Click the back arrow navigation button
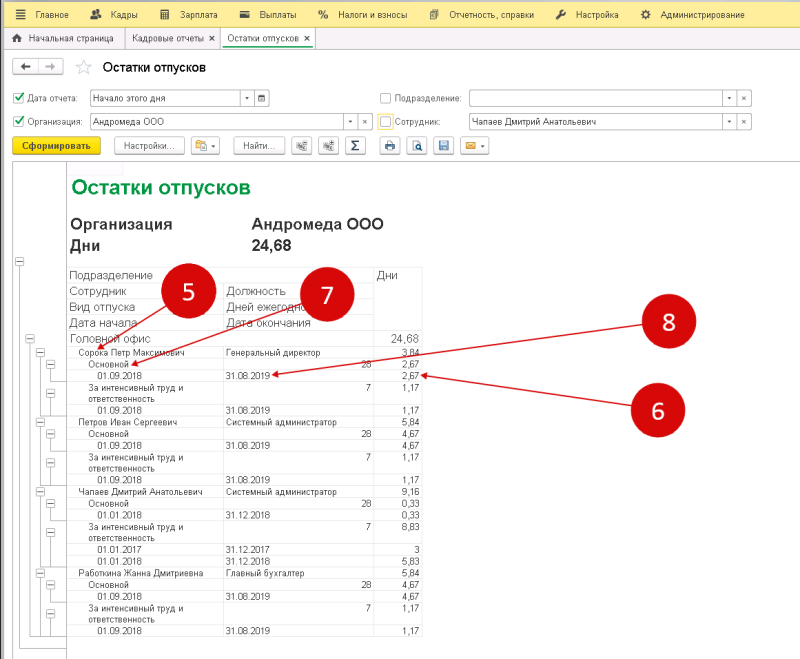 pyautogui.click(x=26, y=67)
